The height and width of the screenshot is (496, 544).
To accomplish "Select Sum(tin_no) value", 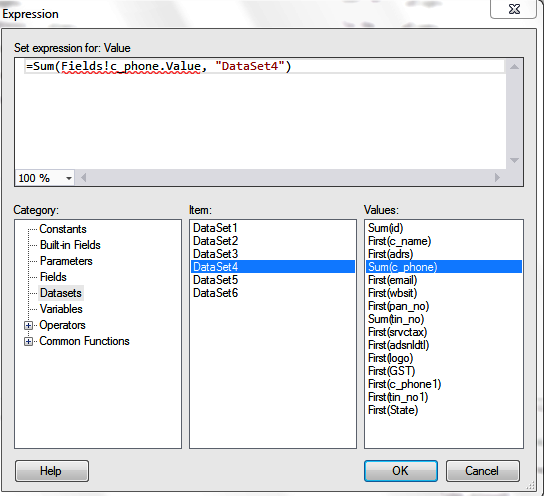I will (x=444, y=319).
